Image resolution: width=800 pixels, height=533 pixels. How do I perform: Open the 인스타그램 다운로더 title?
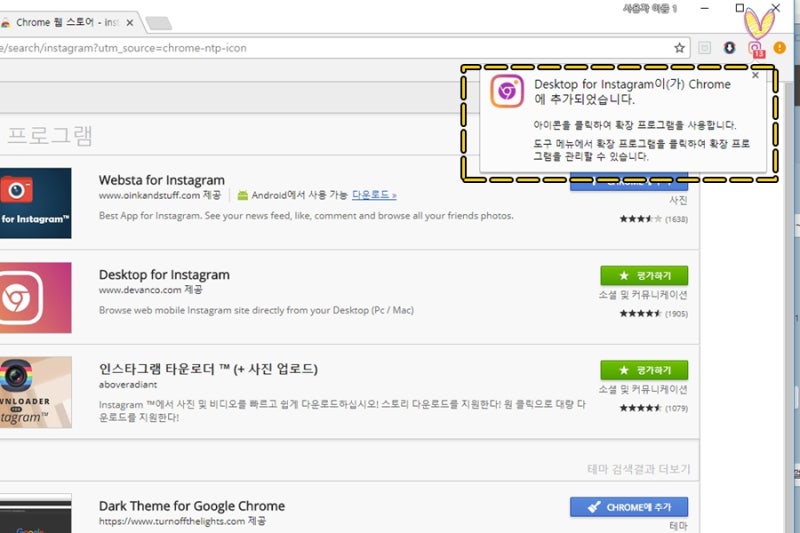pyautogui.click(x=208, y=369)
